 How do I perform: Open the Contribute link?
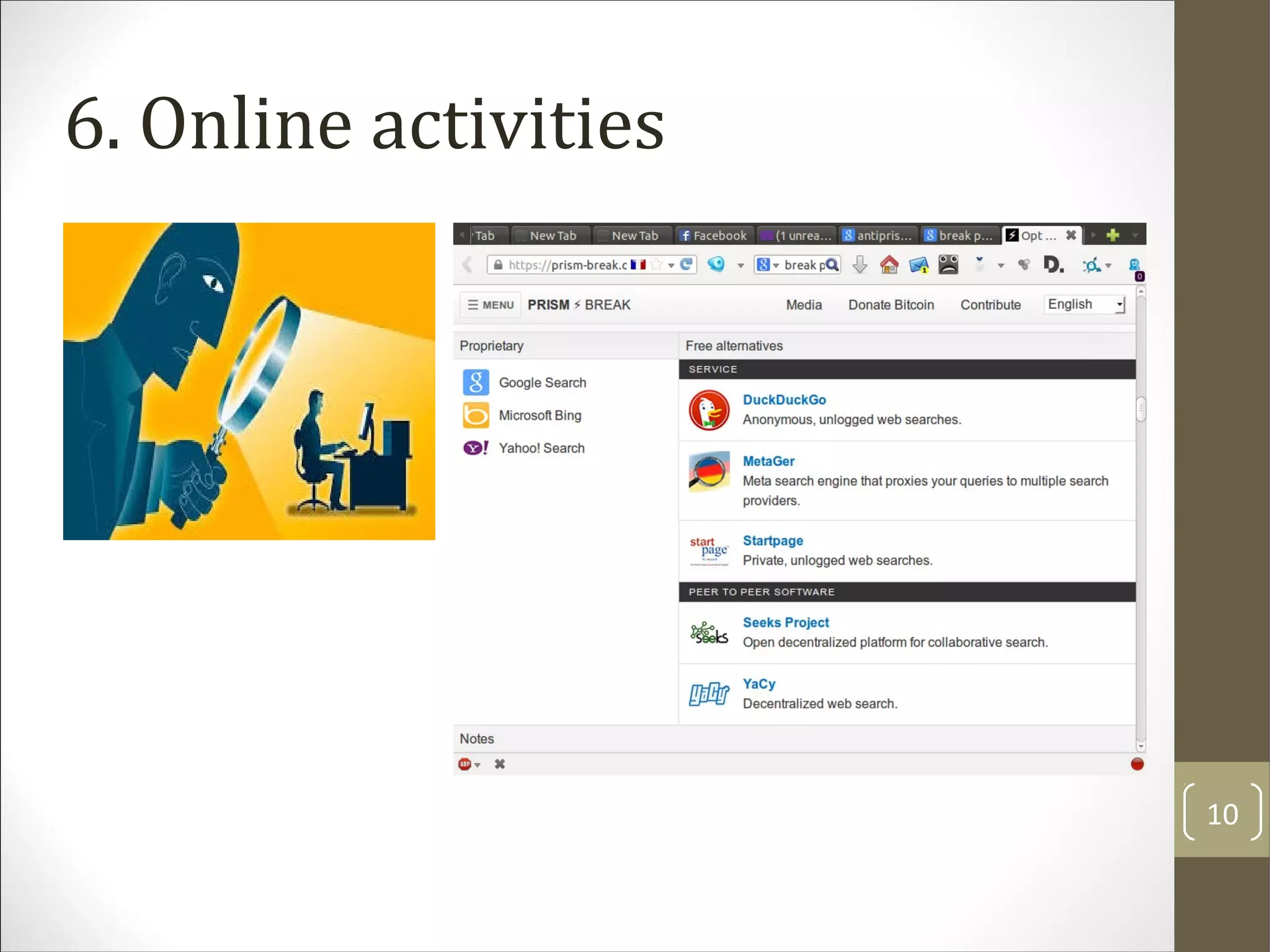point(990,305)
